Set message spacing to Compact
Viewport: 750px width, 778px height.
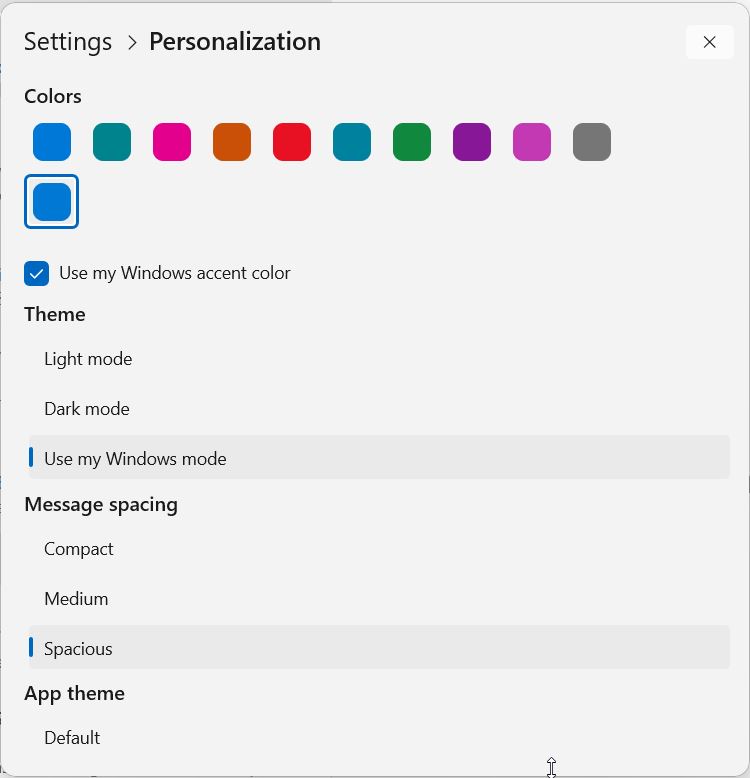pyautogui.click(x=79, y=549)
